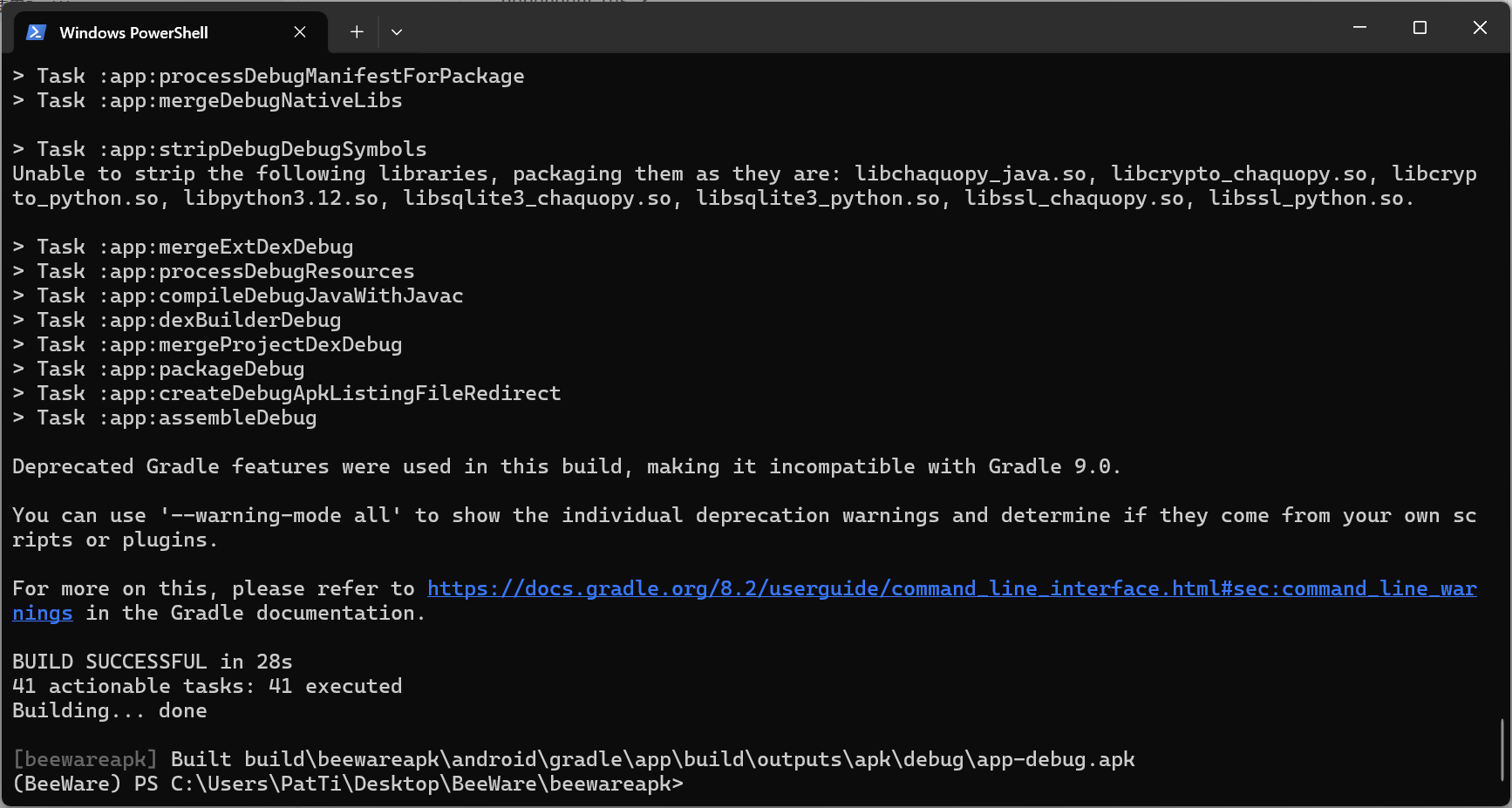The height and width of the screenshot is (808, 1512).
Task: Click 'Task :app:mergeDebugNativeLibs' line
Action: coord(208,101)
